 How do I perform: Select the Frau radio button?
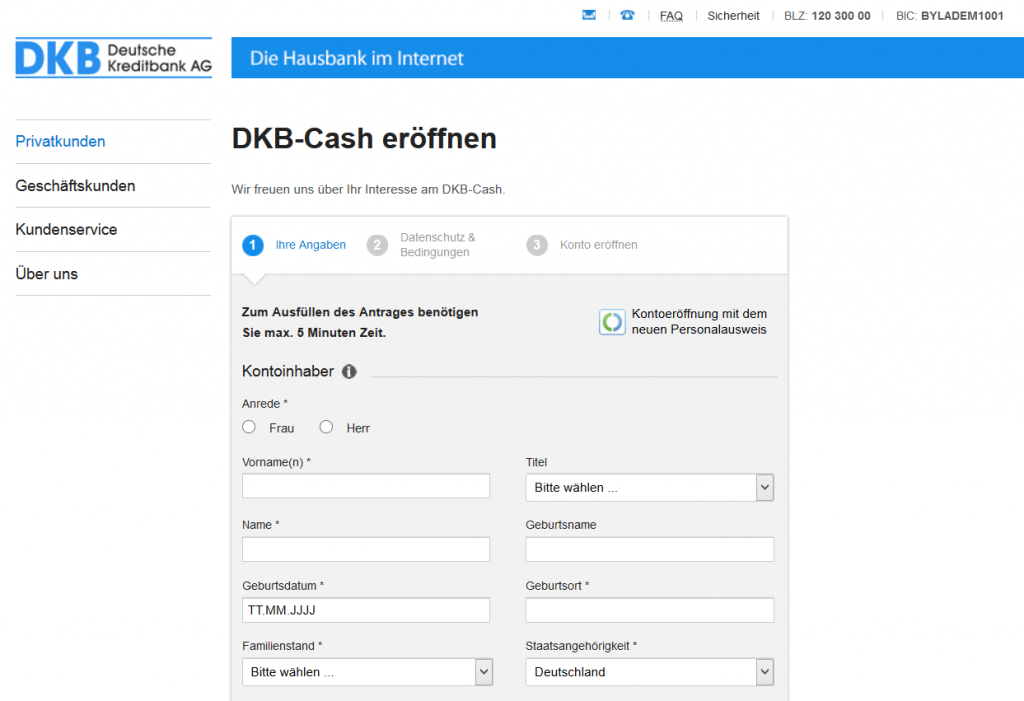(x=249, y=427)
